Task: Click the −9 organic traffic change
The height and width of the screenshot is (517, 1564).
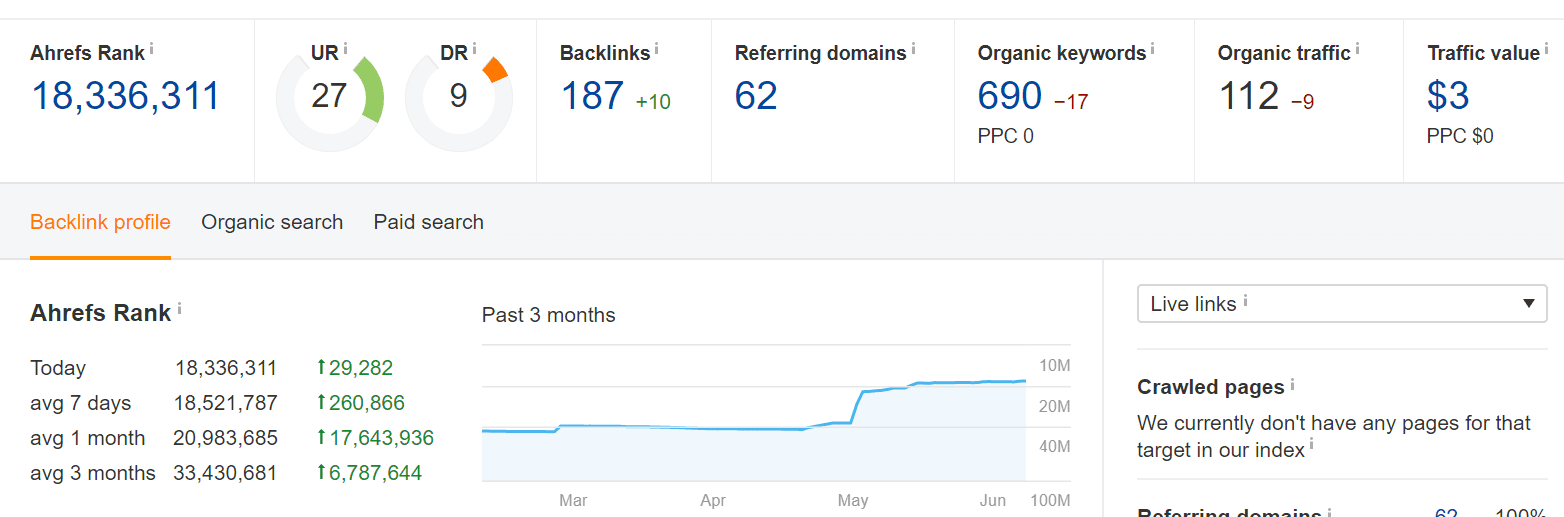Action: 1302,101
